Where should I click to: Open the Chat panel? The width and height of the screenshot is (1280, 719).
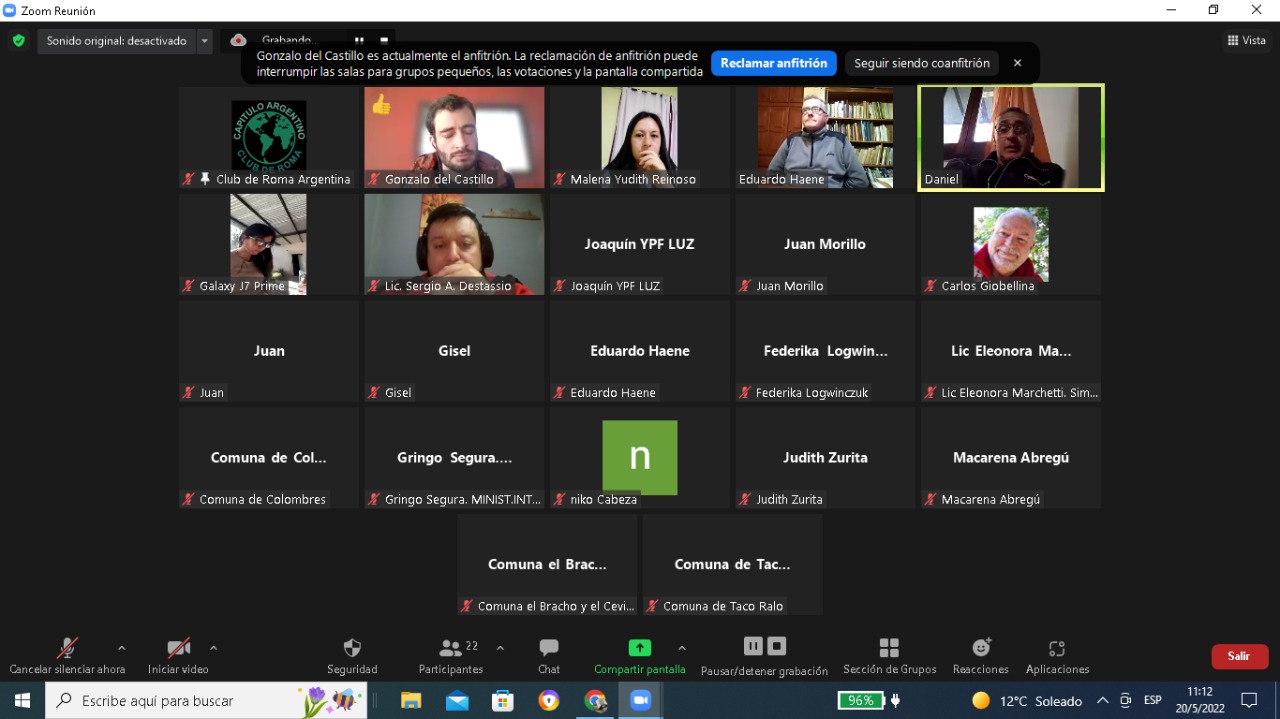[x=549, y=648]
